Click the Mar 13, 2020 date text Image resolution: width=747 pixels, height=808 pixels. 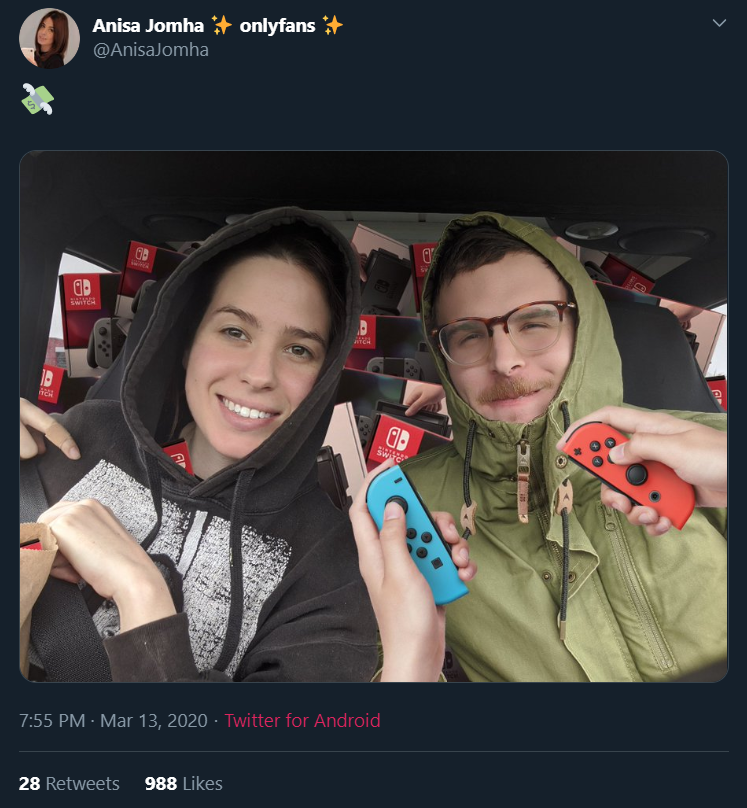pos(154,720)
